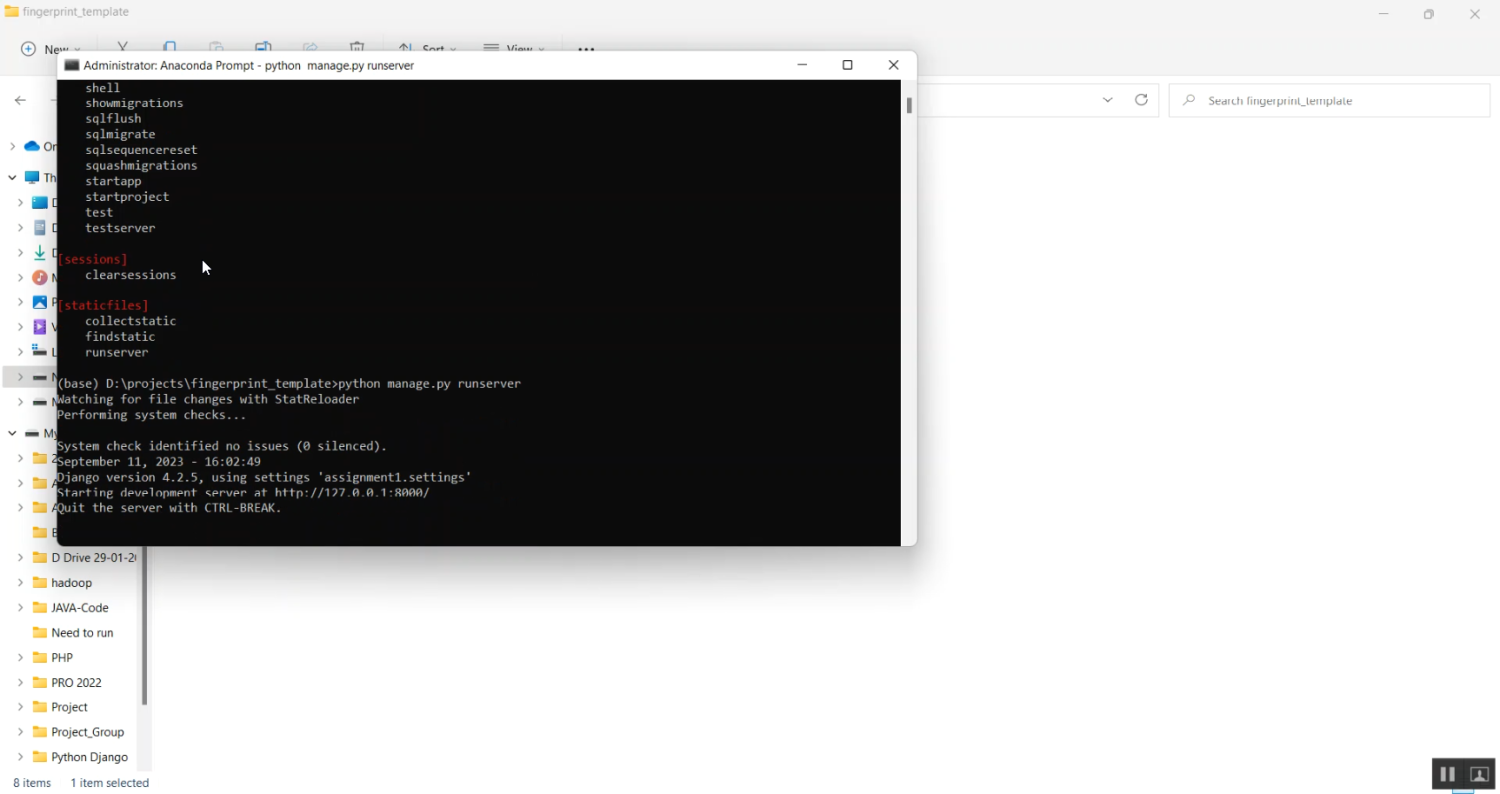The image size is (1500, 794).
Task: Select the Pictures icon in navigation pane
Action: pos(40,302)
